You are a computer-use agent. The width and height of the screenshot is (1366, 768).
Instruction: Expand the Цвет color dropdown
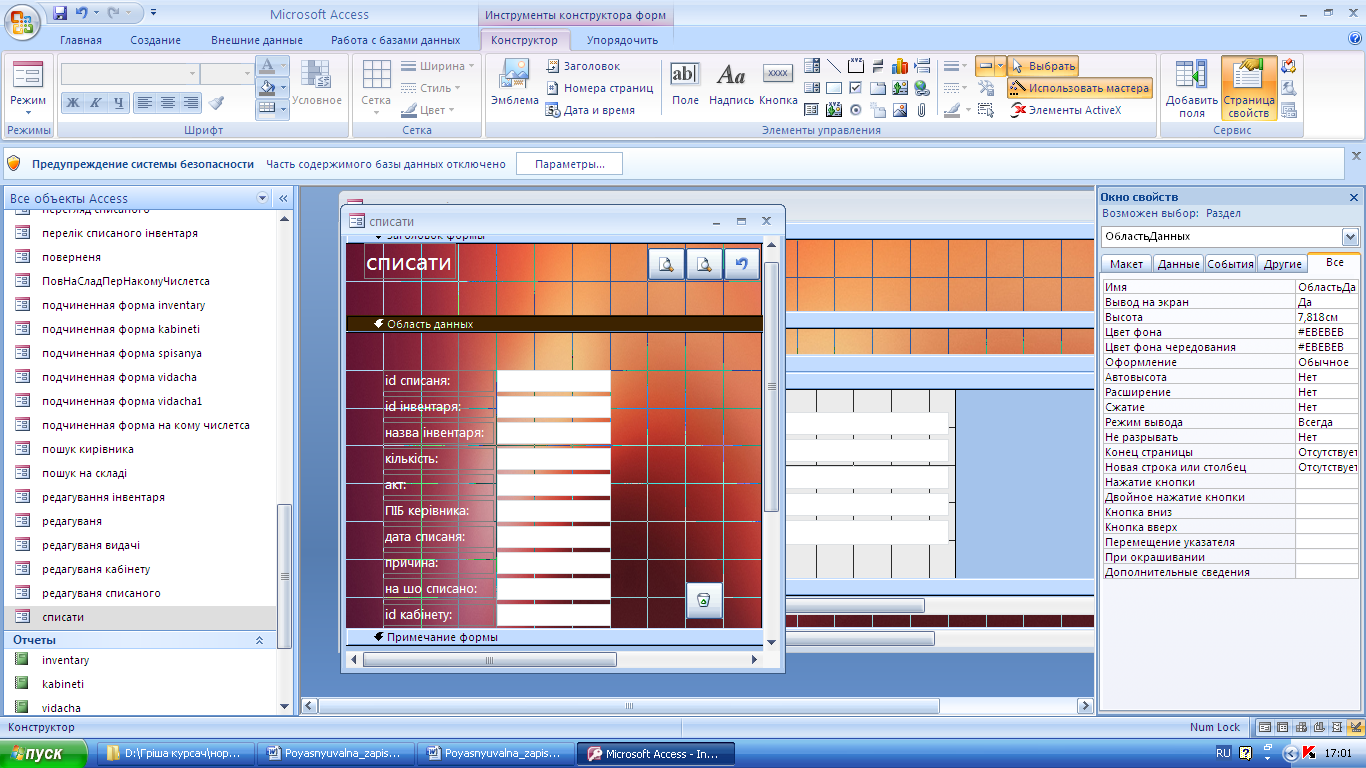pos(430,110)
